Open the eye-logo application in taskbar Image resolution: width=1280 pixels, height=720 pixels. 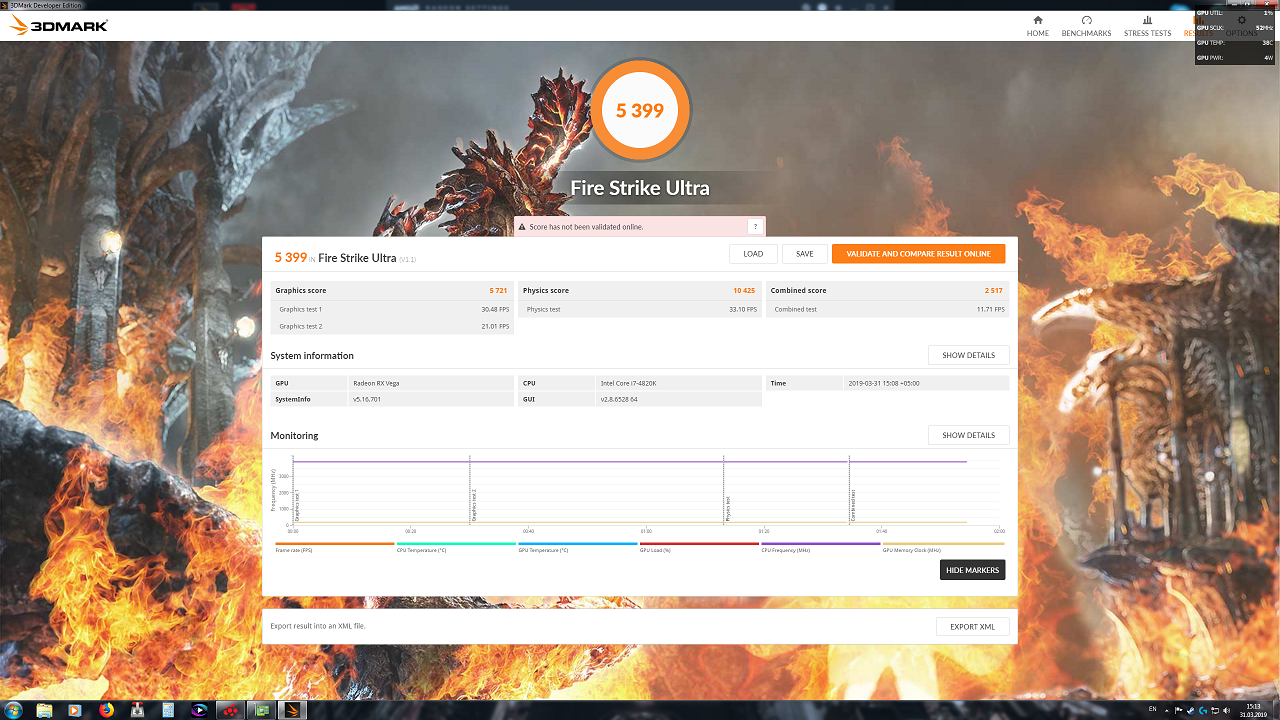pyautogui.click(x=199, y=710)
